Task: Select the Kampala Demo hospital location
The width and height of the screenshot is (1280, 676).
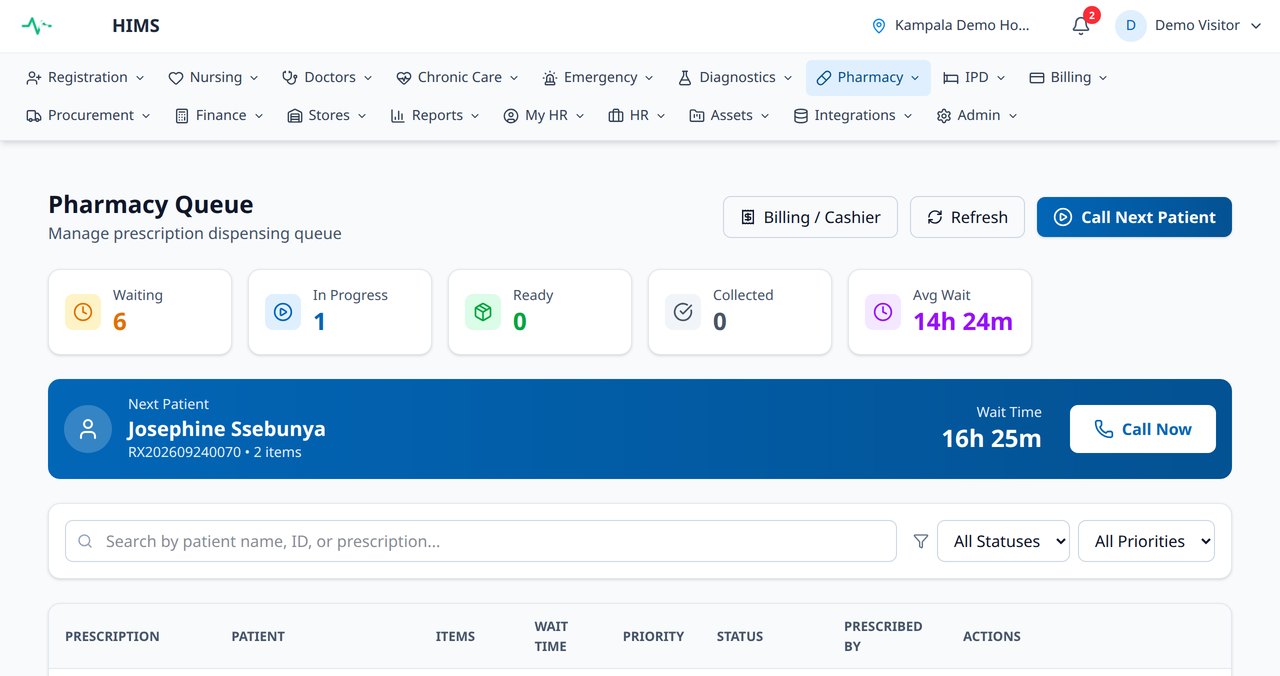Action: pos(951,26)
